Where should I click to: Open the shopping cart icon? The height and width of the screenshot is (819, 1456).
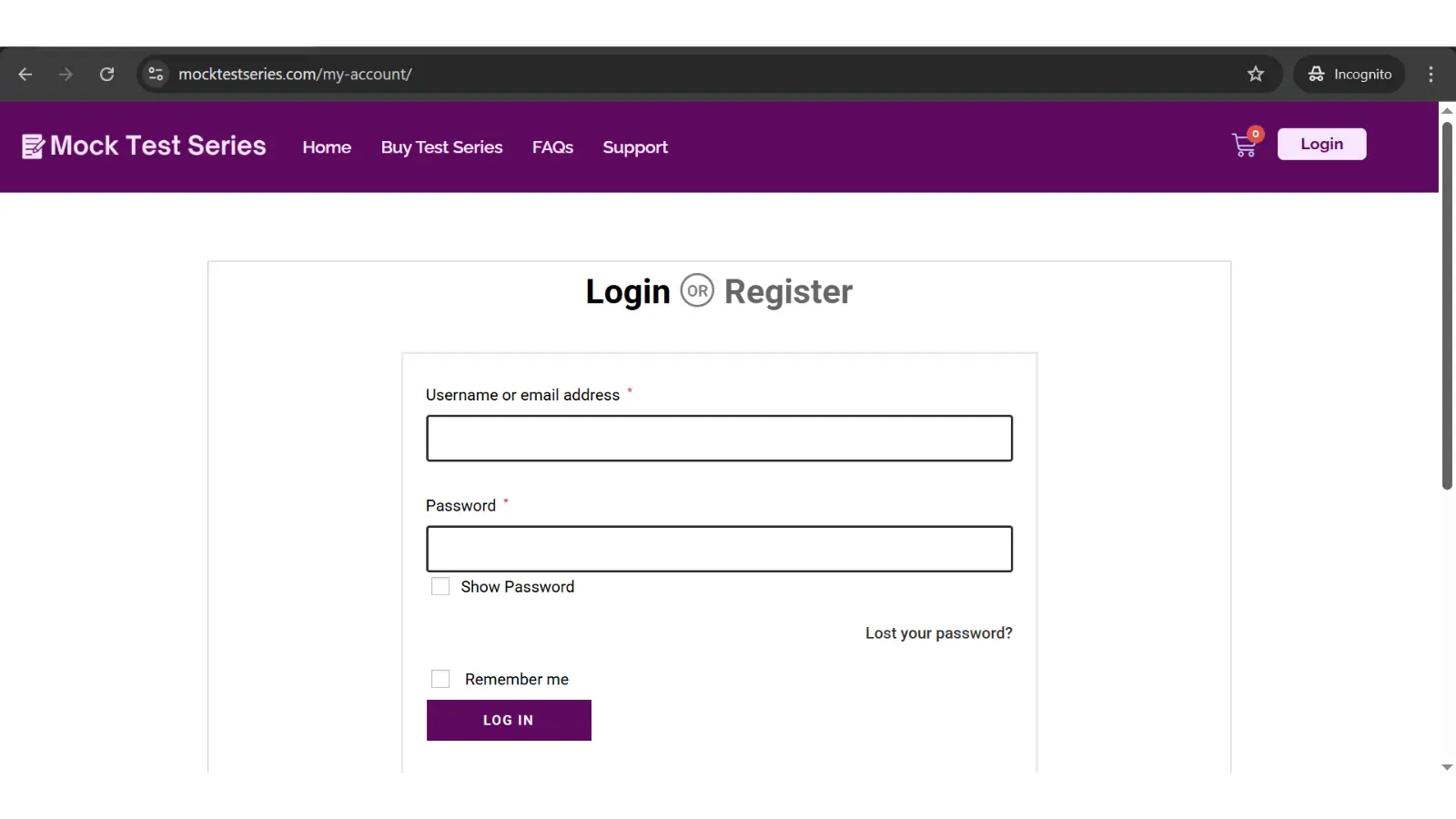point(1244,145)
